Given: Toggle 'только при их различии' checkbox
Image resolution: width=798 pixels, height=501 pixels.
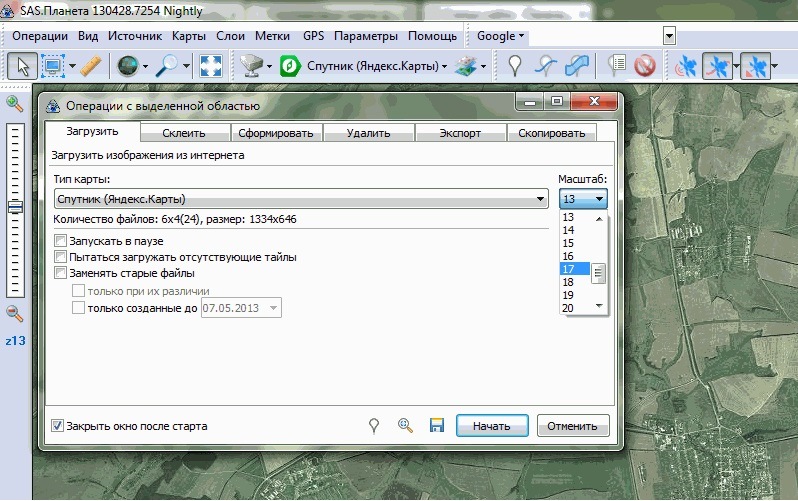Looking at the screenshot, I should pyautogui.click(x=78, y=291).
